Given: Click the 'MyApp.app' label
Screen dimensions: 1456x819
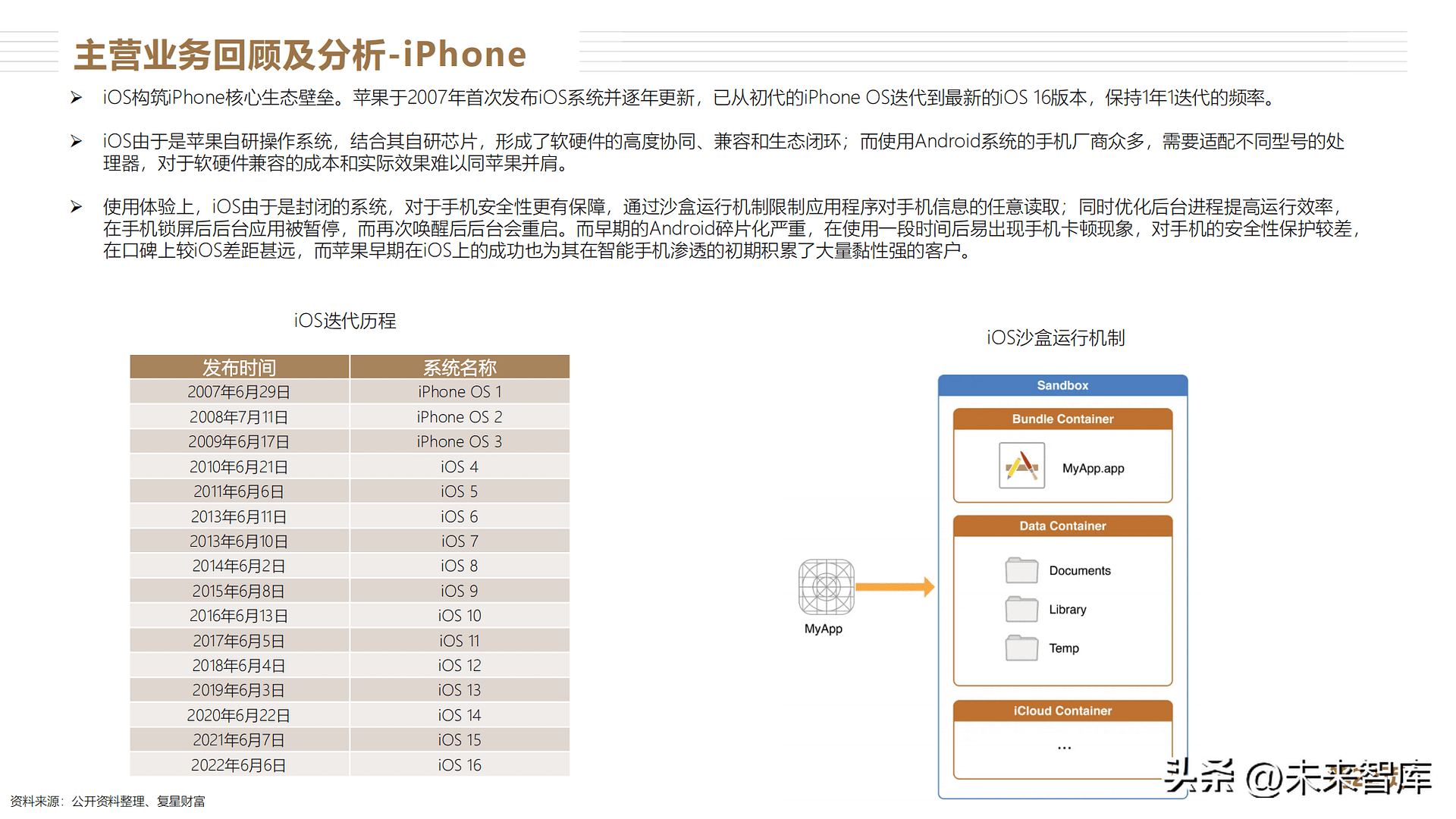Looking at the screenshot, I should [x=1093, y=469].
